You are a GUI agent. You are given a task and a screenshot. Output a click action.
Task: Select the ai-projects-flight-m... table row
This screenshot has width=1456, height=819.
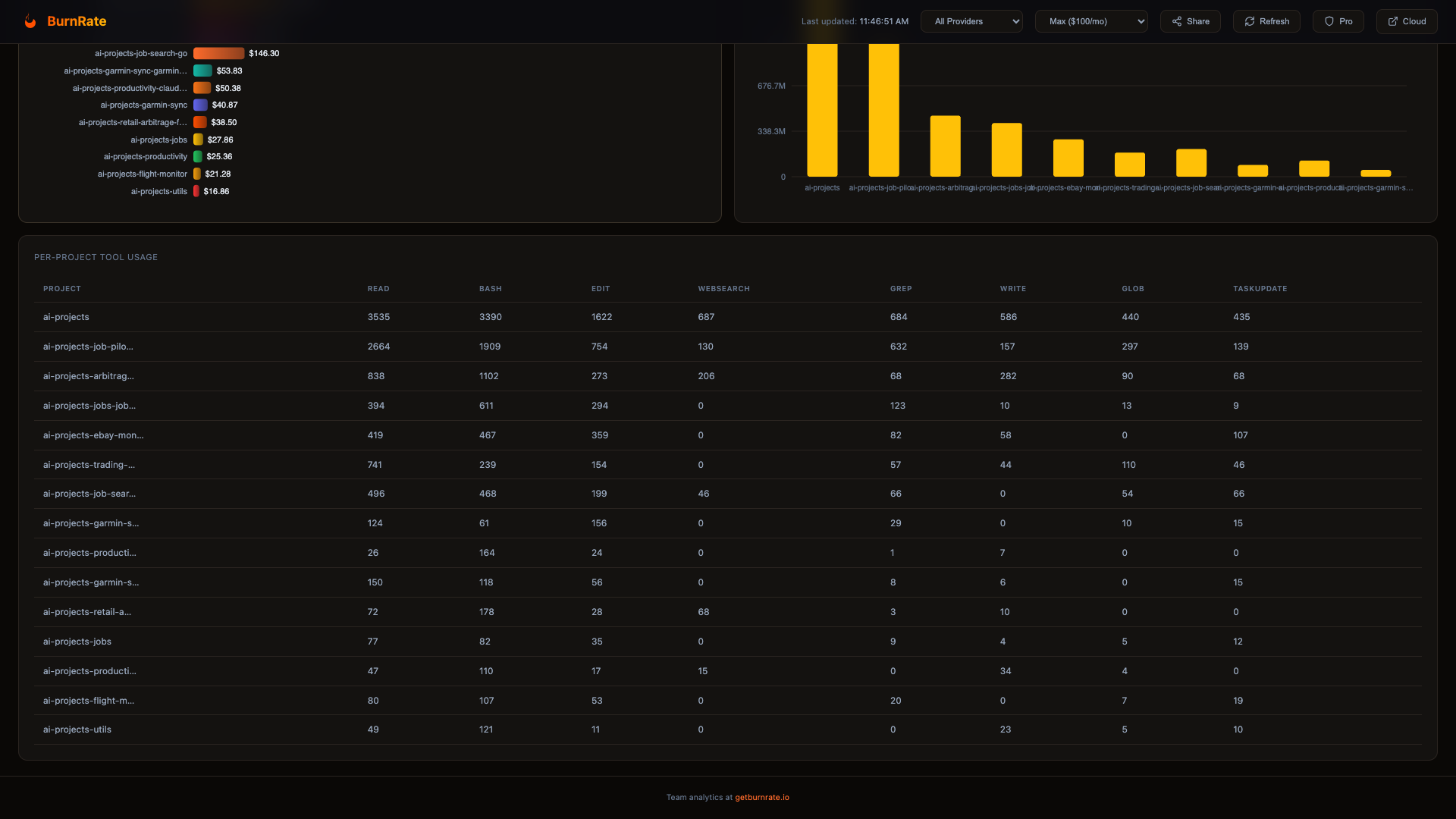click(89, 701)
